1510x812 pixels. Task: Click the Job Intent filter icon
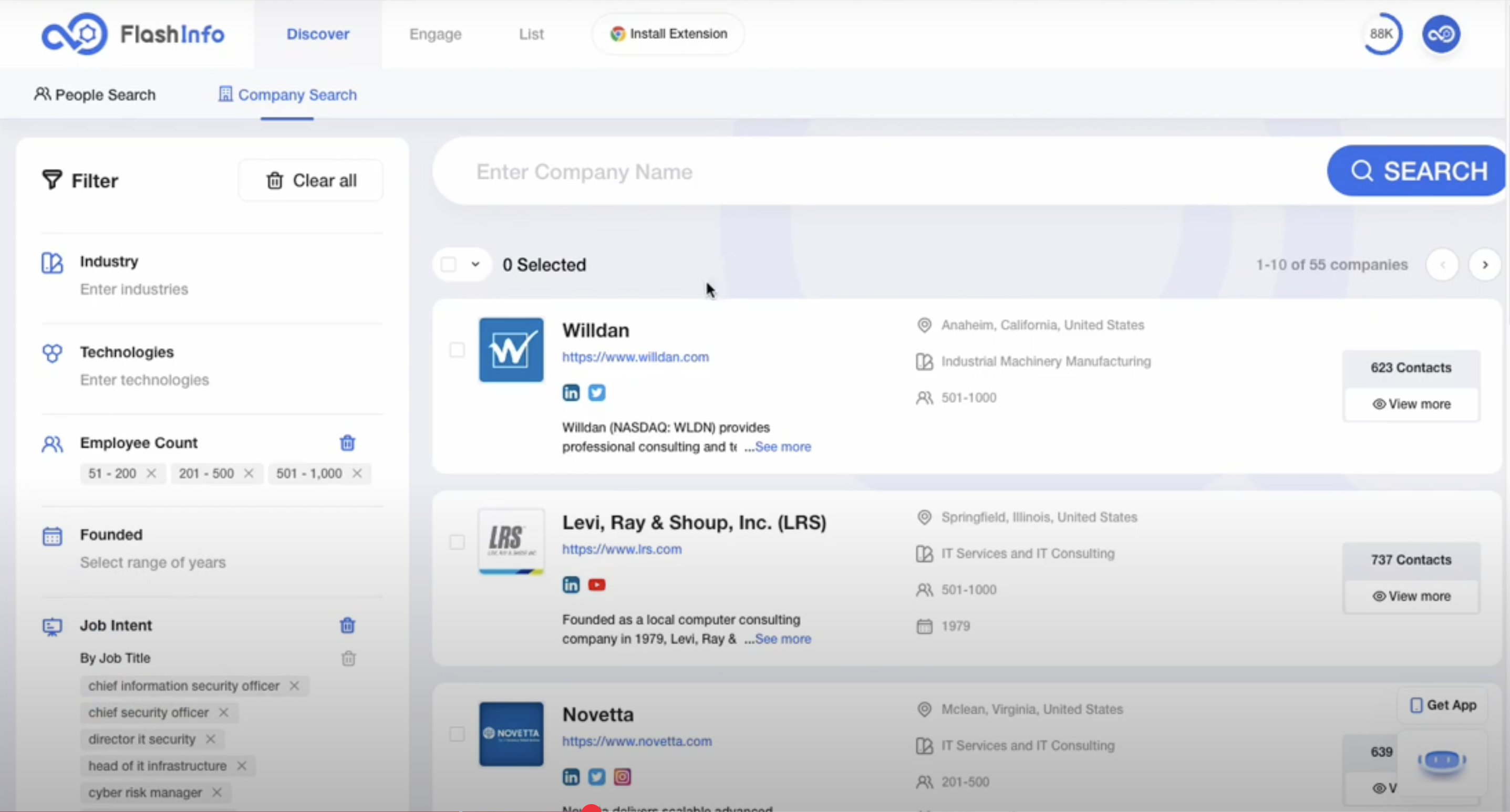(51, 625)
